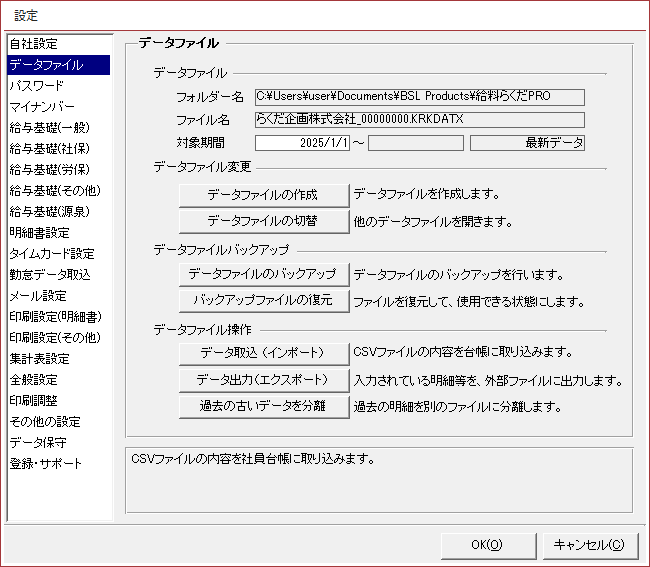Click データ出力 (エクスポート) button
The image size is (650, 567).
coord(263,380)
